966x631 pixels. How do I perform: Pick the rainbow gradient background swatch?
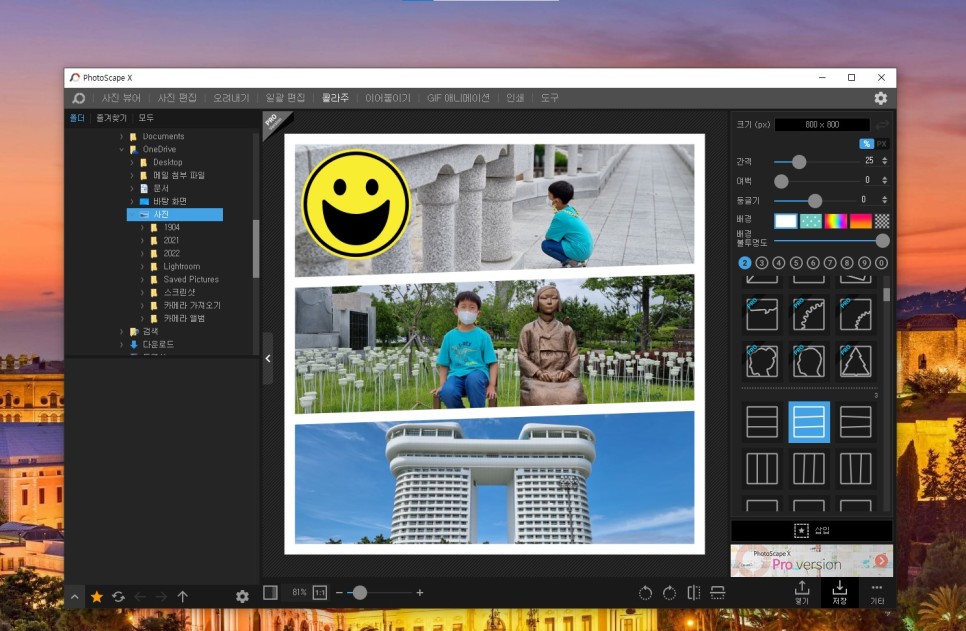pyautogui.click(x=835, y=221)
